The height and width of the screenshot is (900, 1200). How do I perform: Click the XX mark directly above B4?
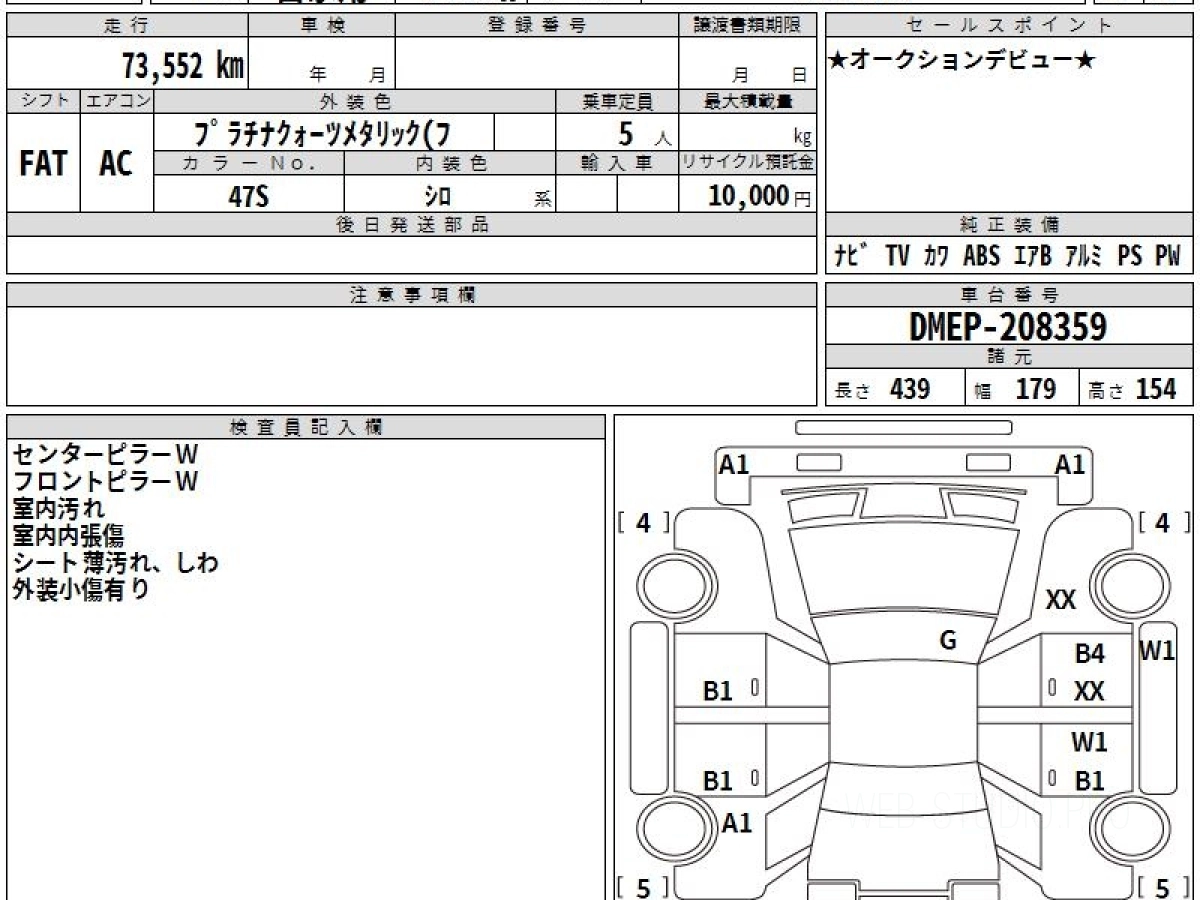point(1060,600)
